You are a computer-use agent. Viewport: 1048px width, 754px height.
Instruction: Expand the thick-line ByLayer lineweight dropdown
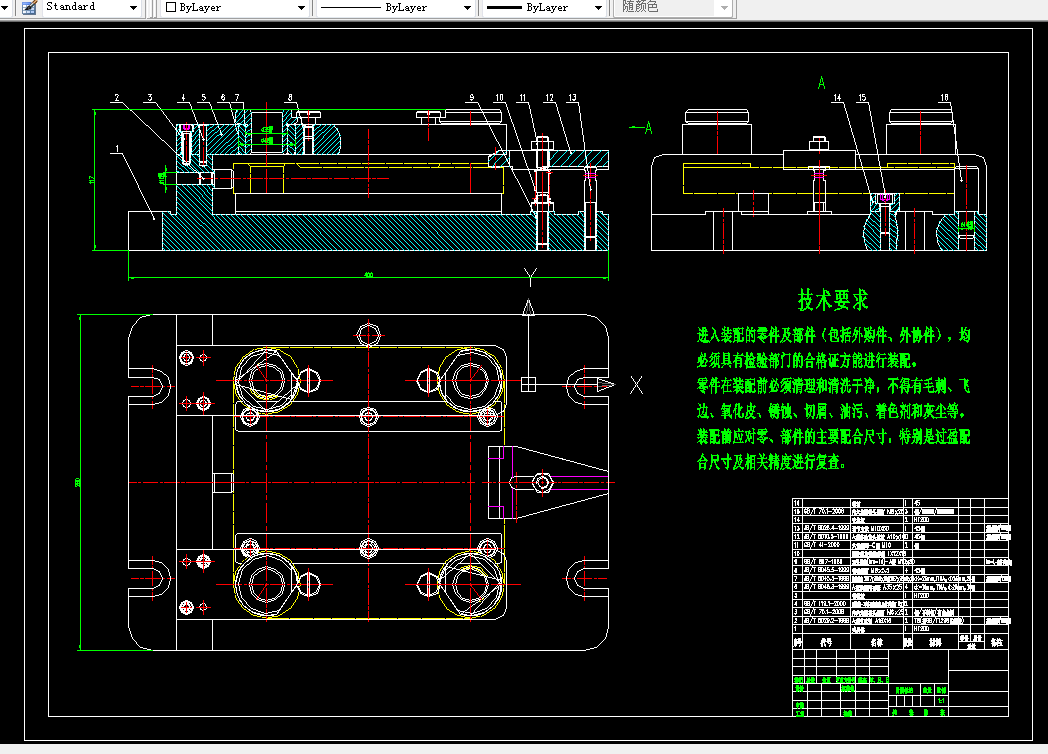pyautogui.click(x=598, y=7)
